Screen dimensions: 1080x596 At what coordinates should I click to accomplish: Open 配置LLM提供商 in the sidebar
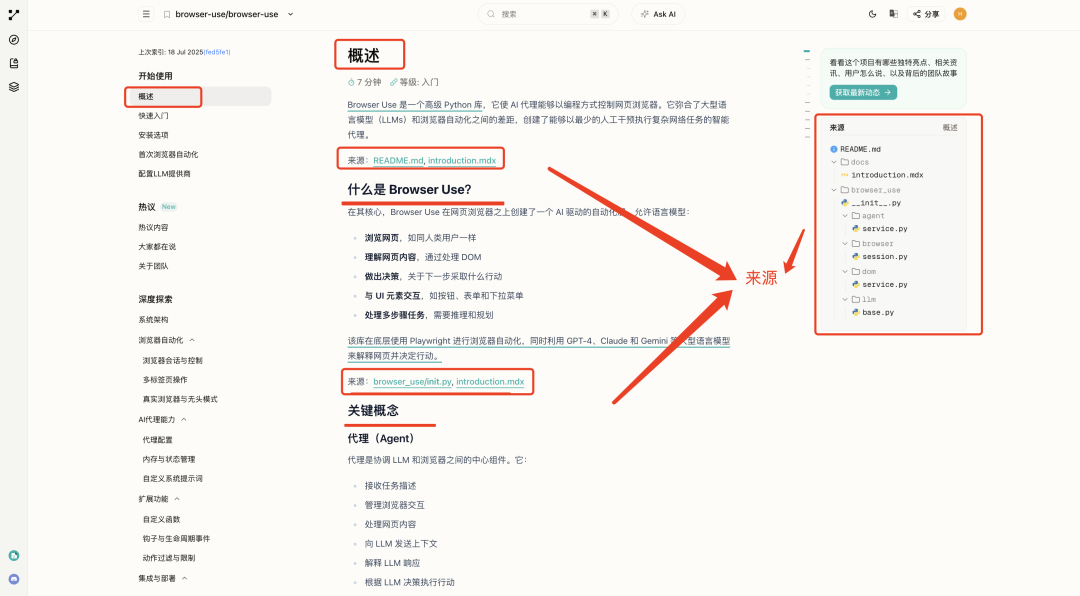(164, 174)
